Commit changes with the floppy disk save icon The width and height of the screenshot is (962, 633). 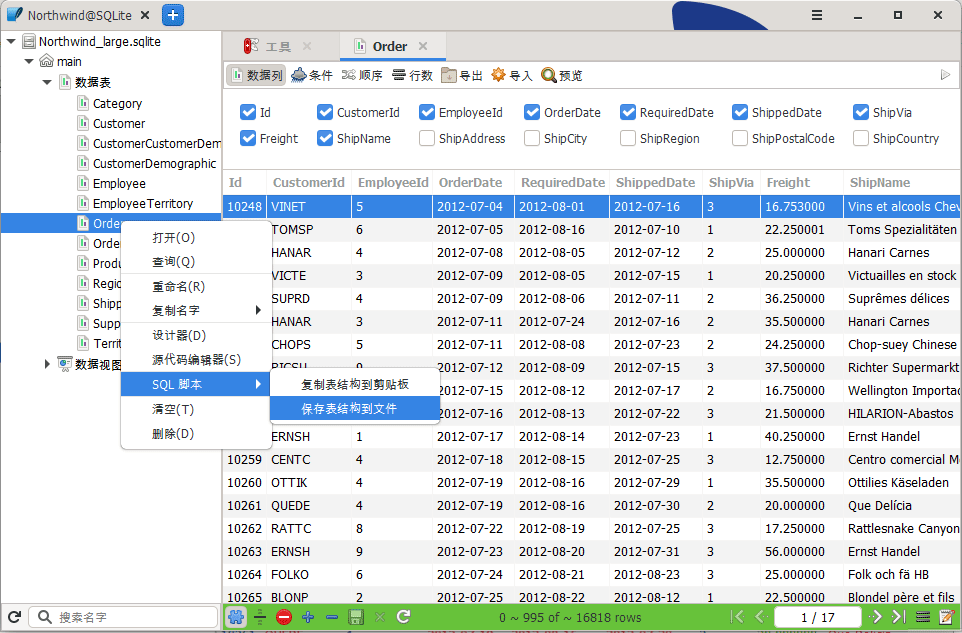(355, 617)
